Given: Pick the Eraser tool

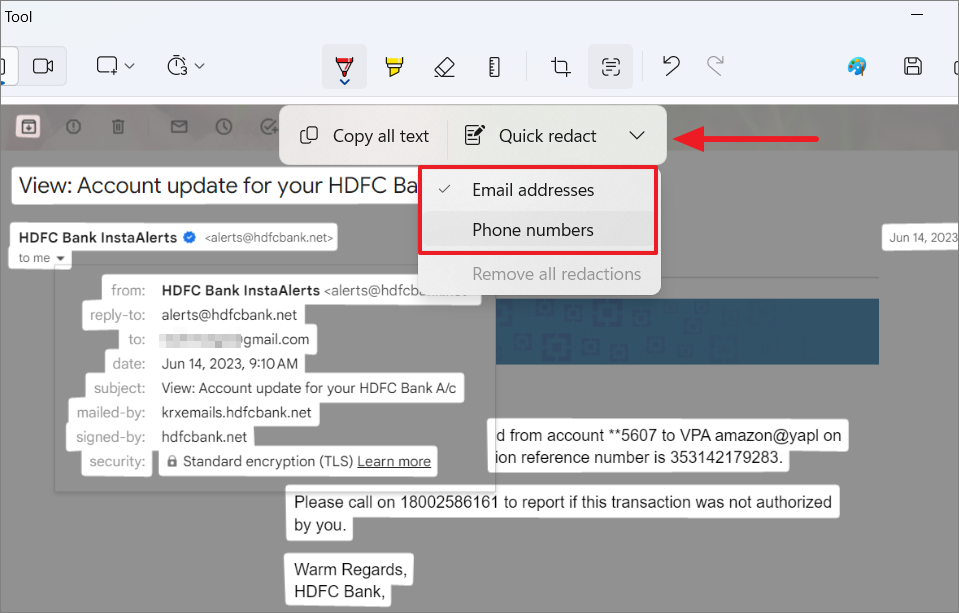Looking at the screenshot, I should pos(444,66).
